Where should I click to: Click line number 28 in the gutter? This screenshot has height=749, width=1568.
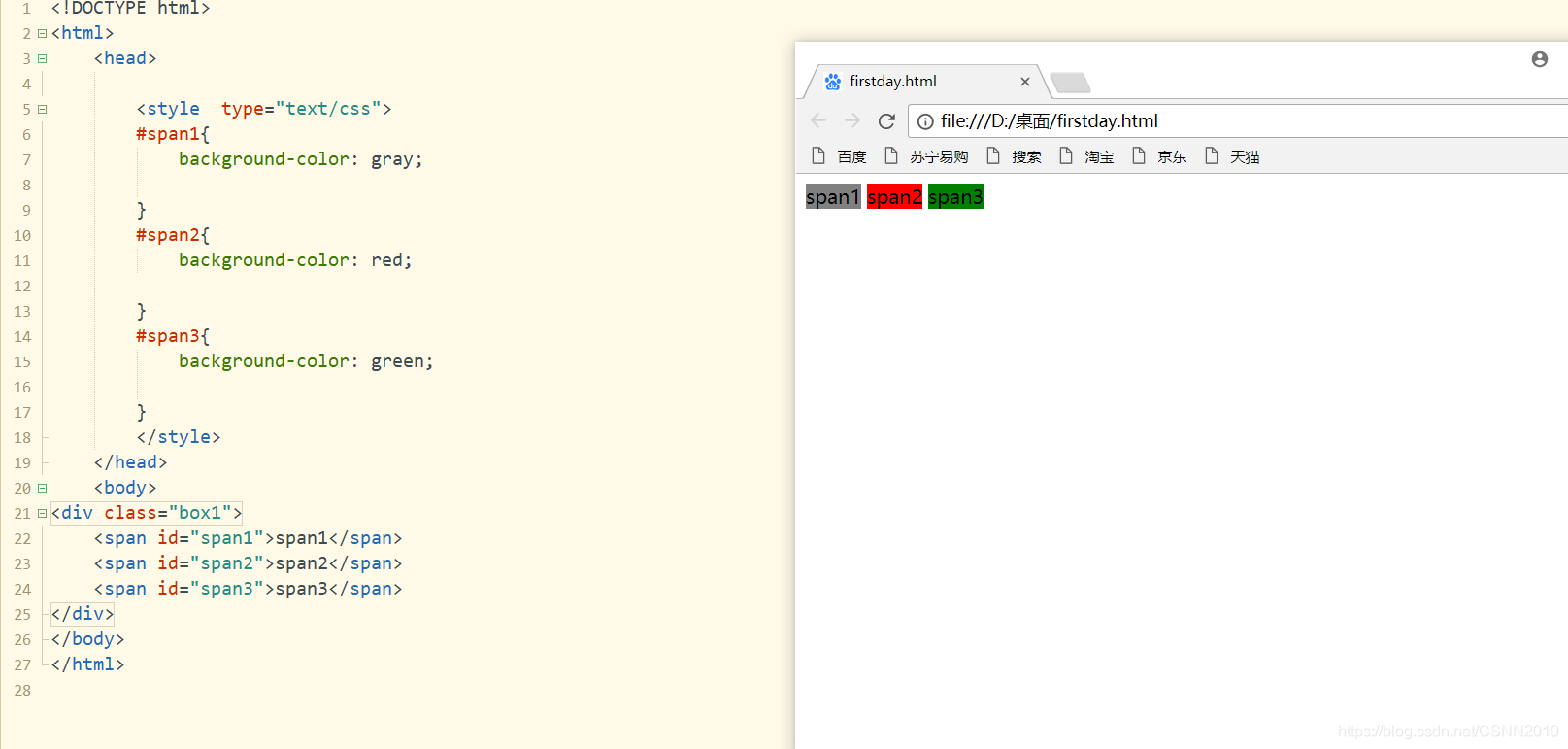pos(22,690)
